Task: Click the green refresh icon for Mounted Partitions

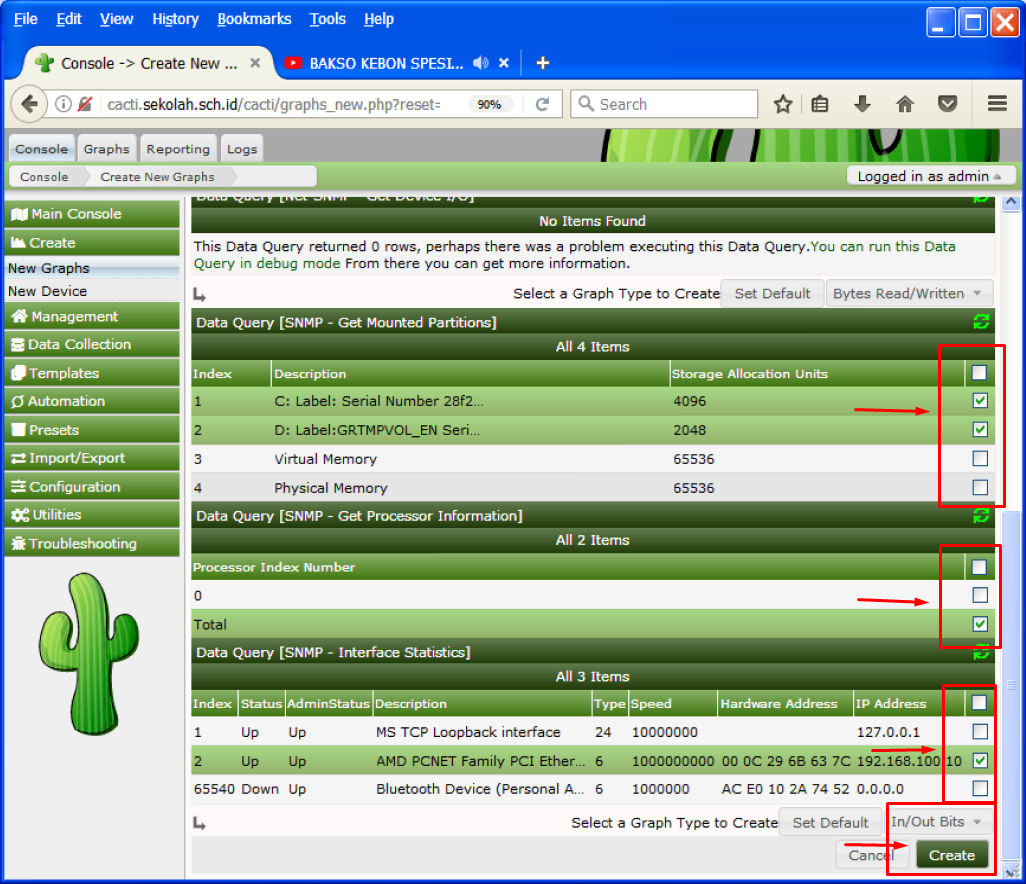Action: 981,322
